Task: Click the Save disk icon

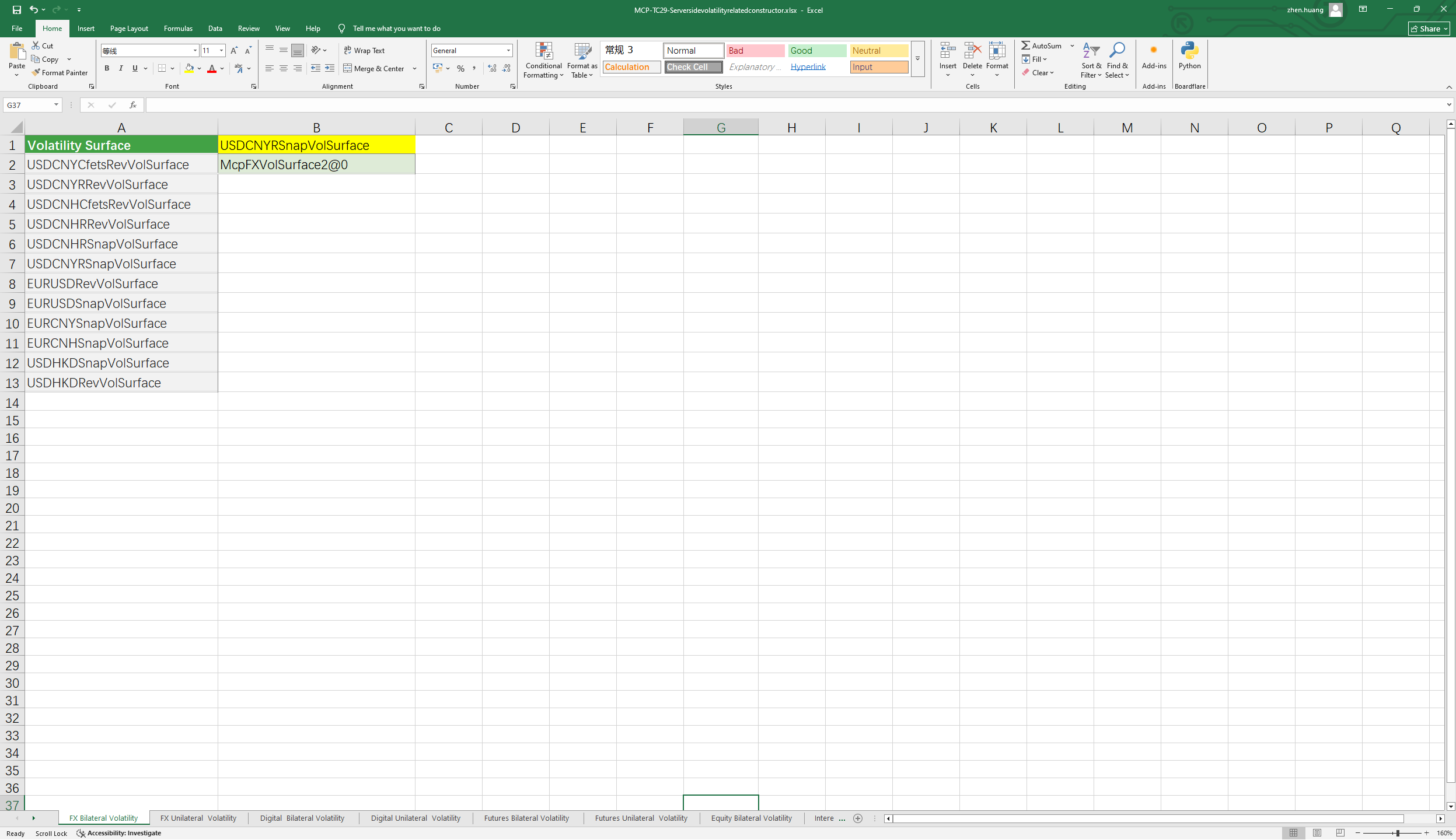Action: pos(16,9)
